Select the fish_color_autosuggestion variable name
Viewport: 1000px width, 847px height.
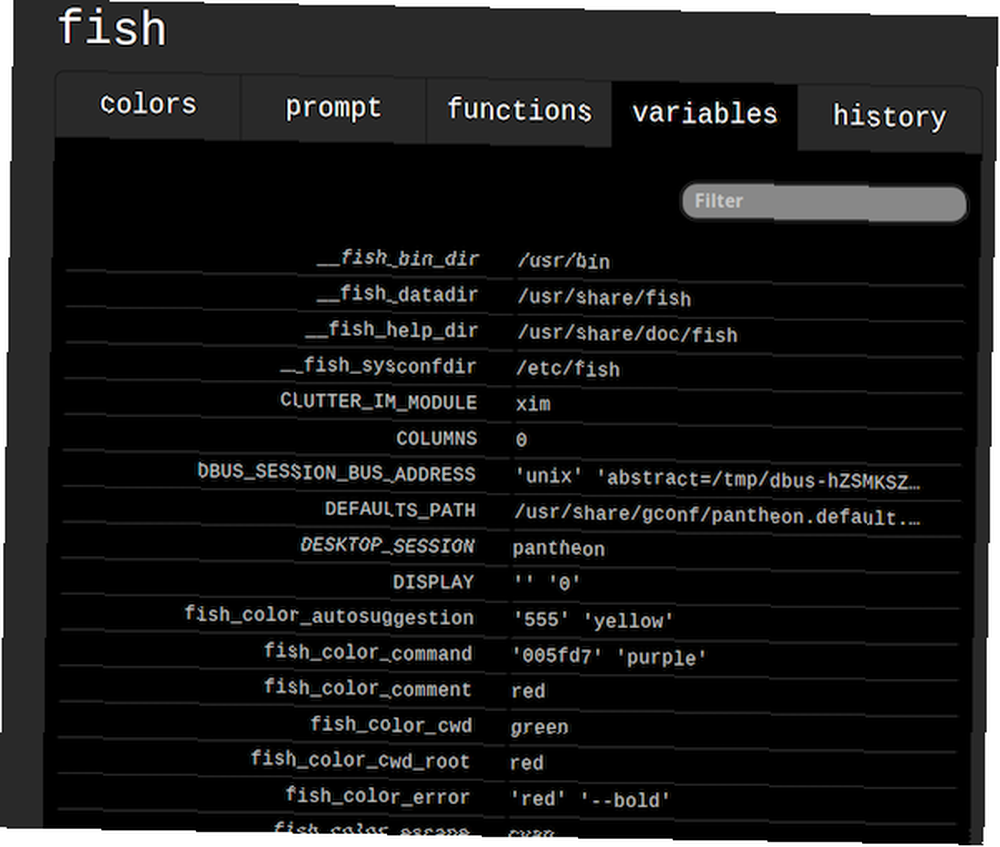[x=329, y=616]
